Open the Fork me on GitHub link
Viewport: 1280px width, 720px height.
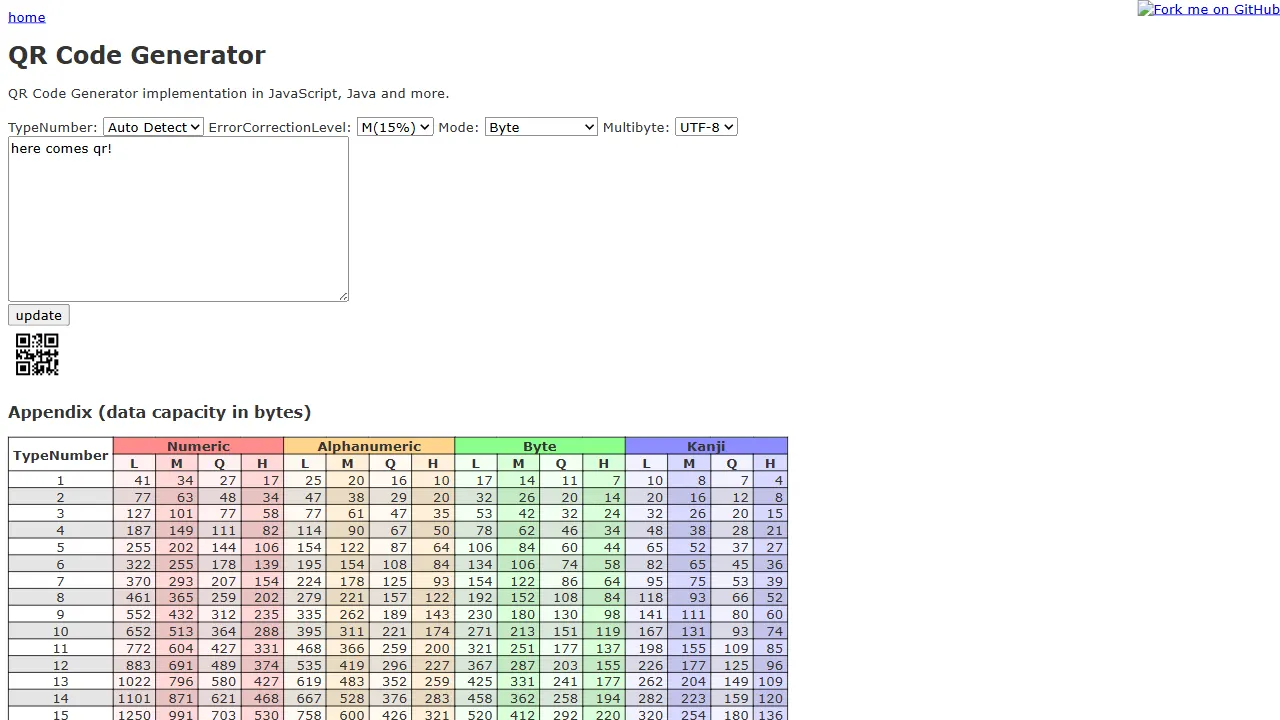pyautogui.click(x=1208, y=9)
